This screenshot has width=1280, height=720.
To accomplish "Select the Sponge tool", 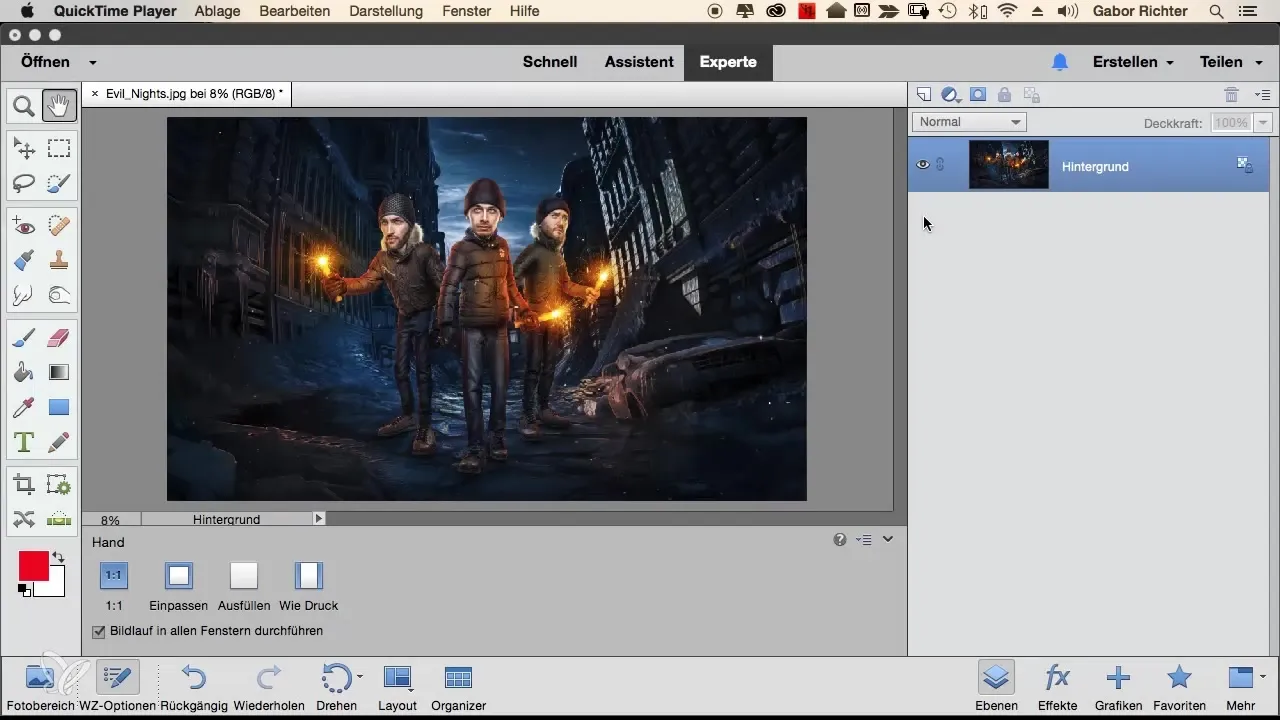I will pyautogui.click(x=59, y=295).
